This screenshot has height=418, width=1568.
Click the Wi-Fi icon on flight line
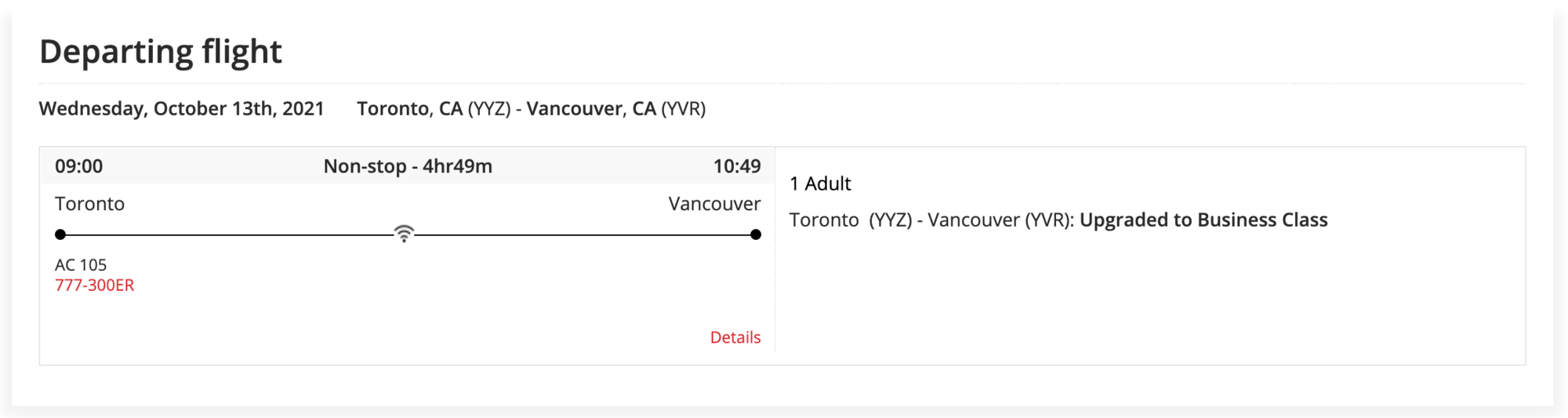[x=404, y=234]
